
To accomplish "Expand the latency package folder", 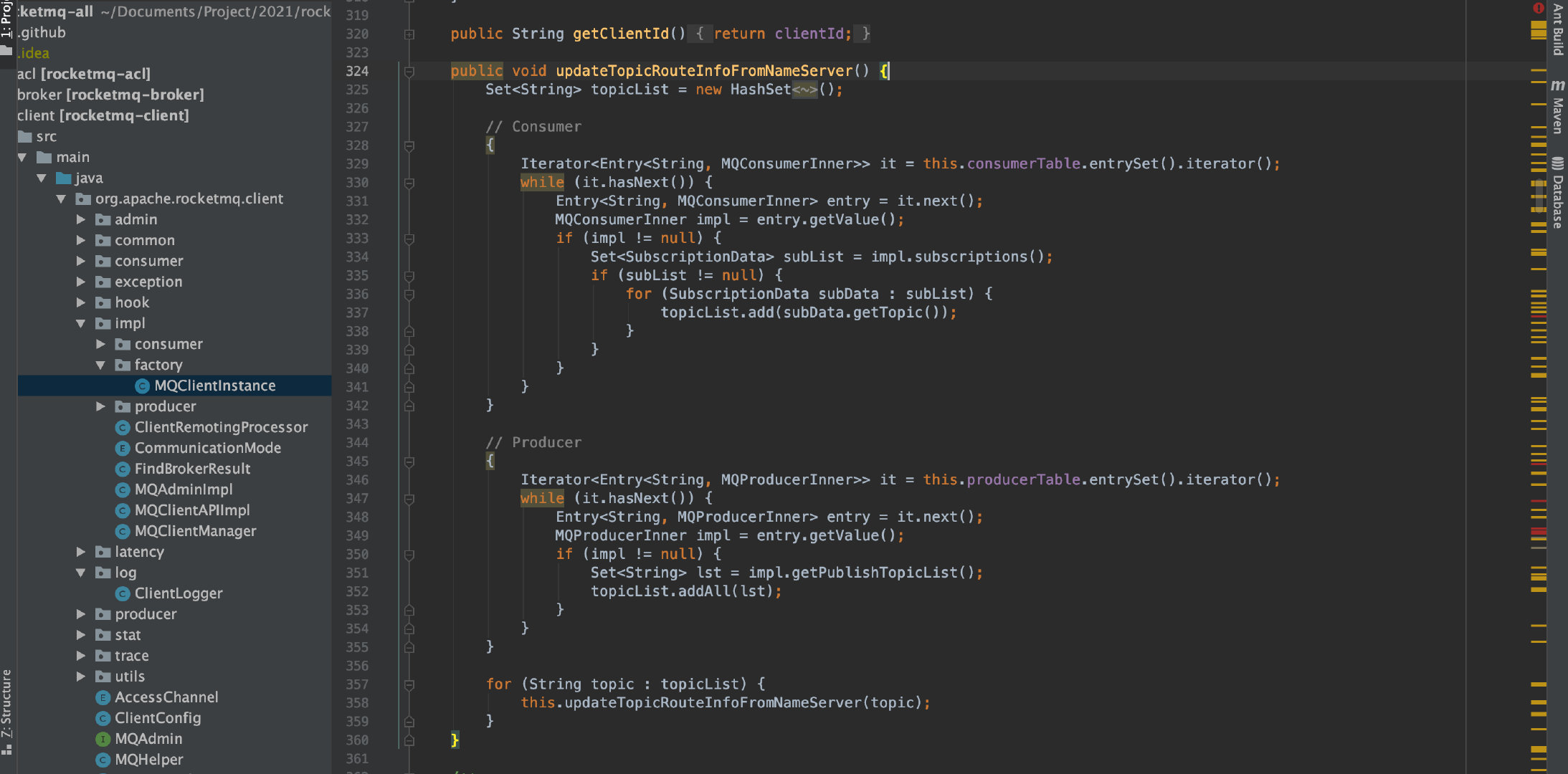I will tap(81, 552).
